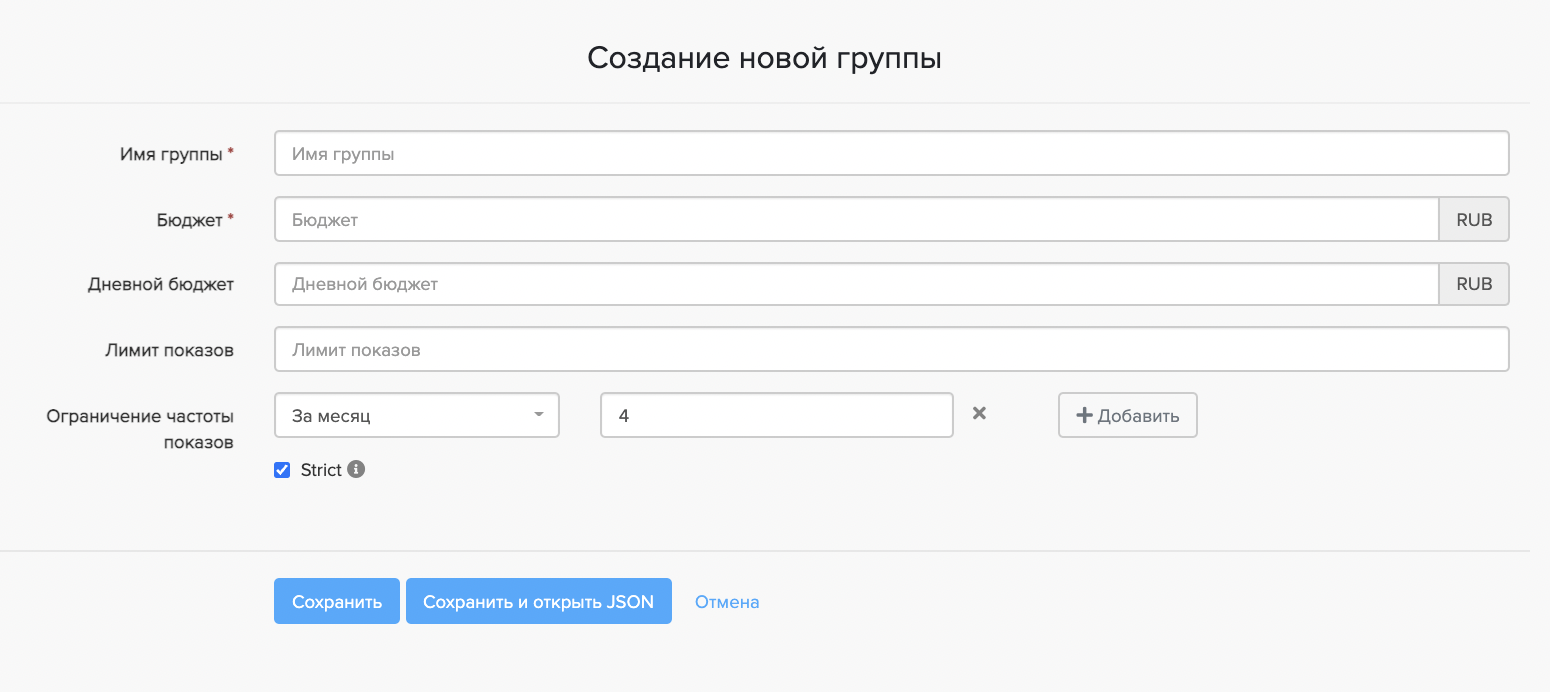Click the "Добавить" button
Image resolution: width=1550 pixels, height=692 pixels.
click(x=1127, y=415)
